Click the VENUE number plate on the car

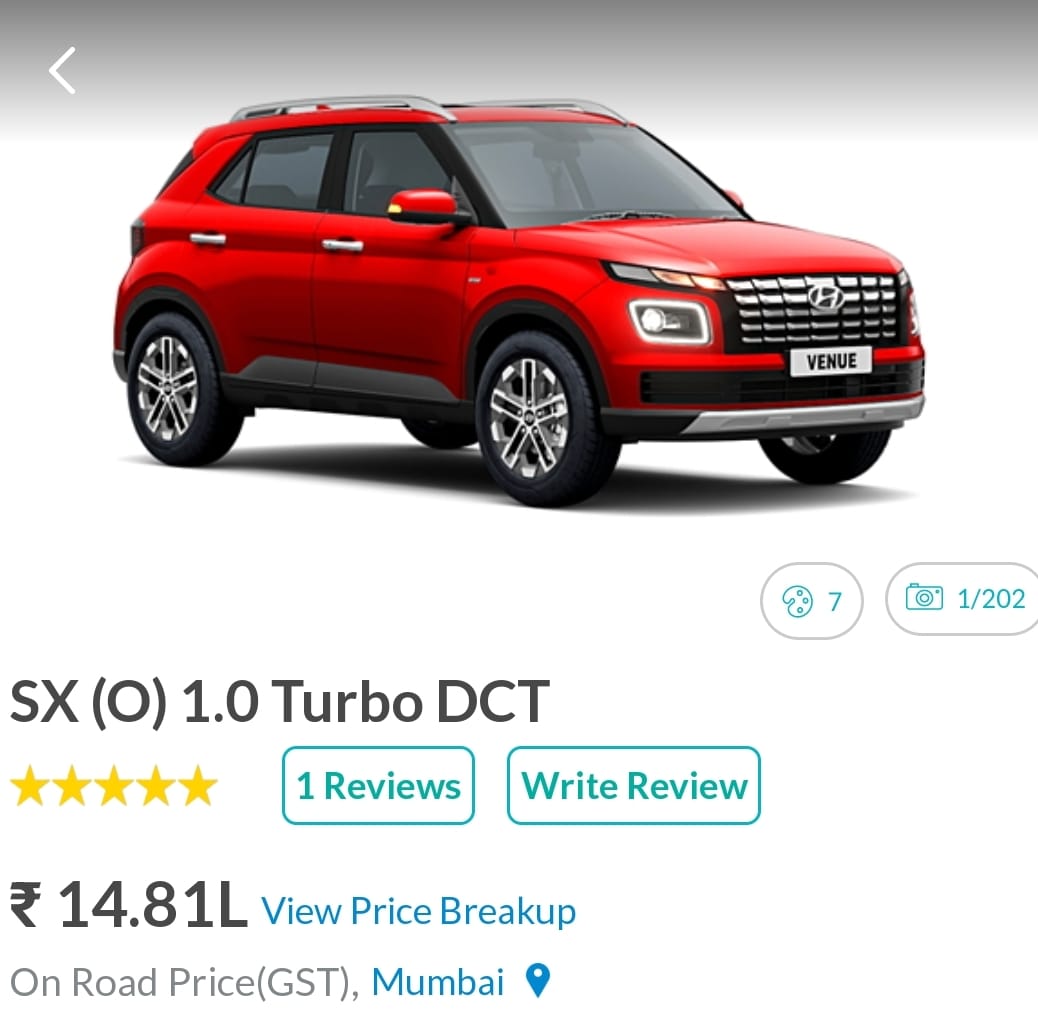tap(831, 361)
